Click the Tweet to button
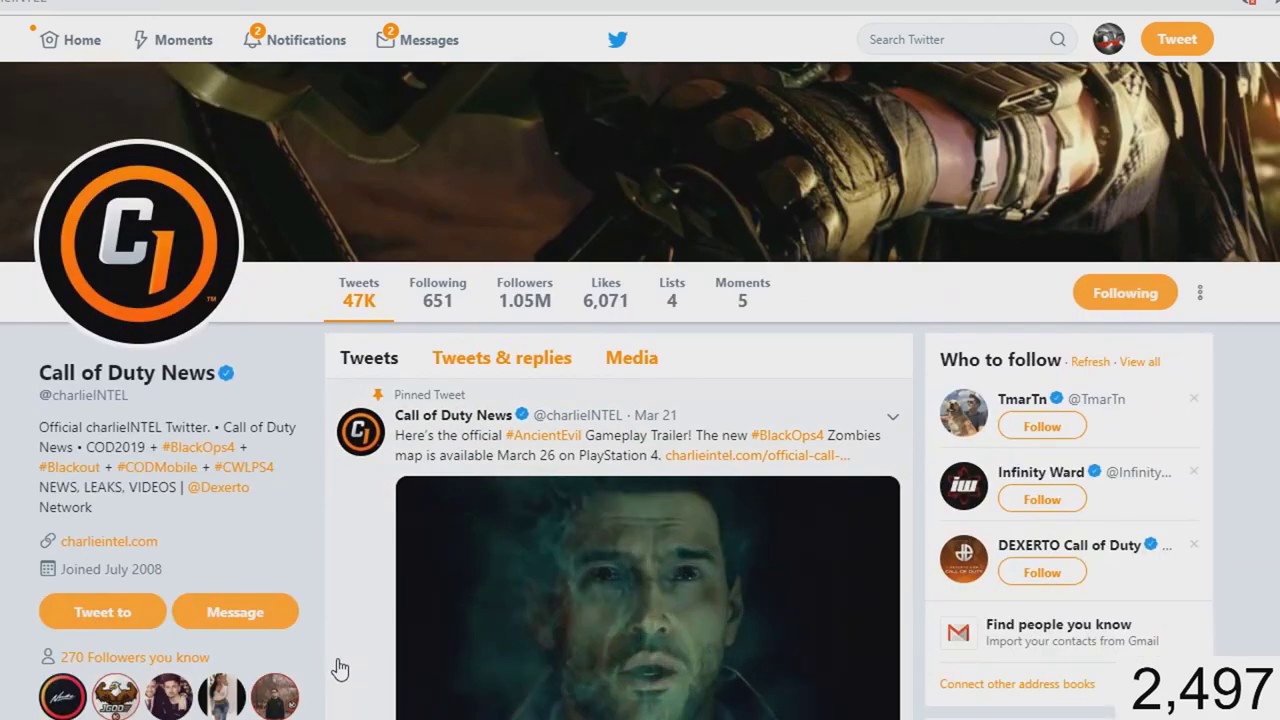This screenshot has width=1280, height=720. pyautogui.click(x=102, y=612)
